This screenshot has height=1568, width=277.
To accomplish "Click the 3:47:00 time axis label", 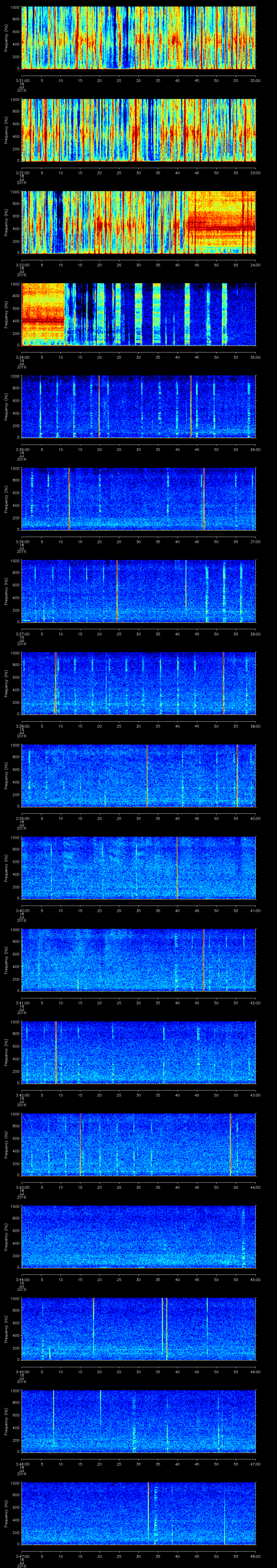I will [22, 1556].
